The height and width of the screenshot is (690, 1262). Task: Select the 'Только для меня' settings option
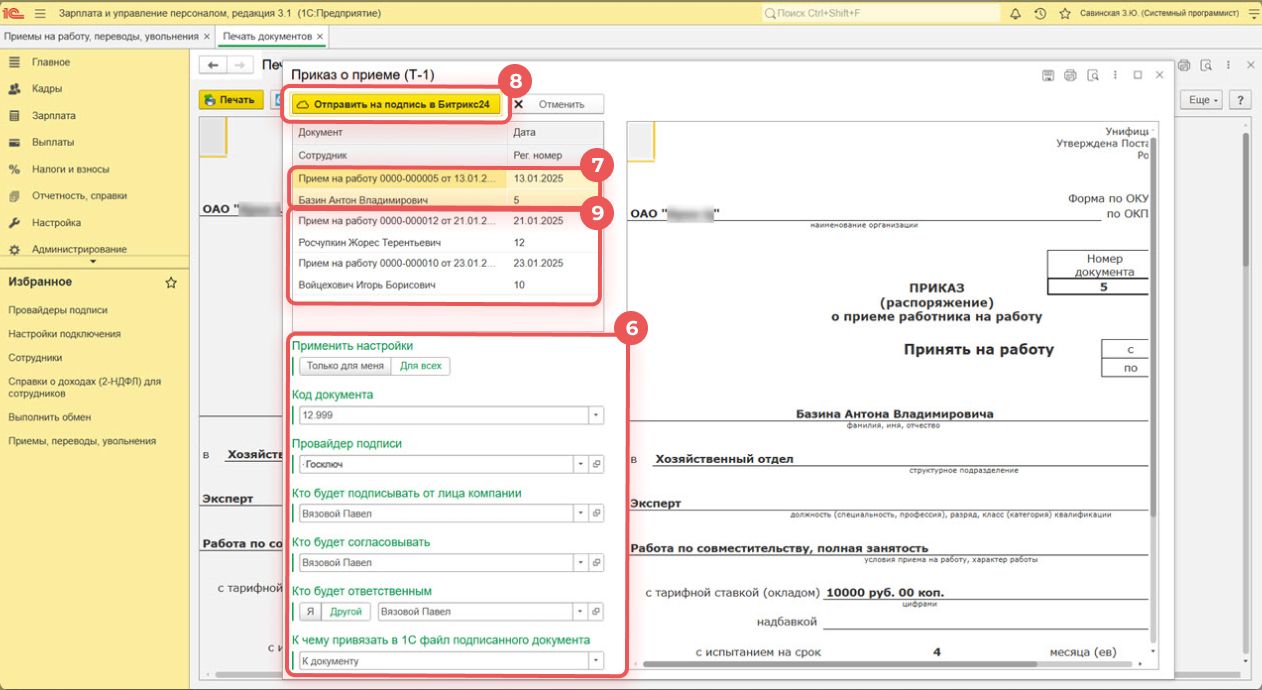(x=345, y=366)
